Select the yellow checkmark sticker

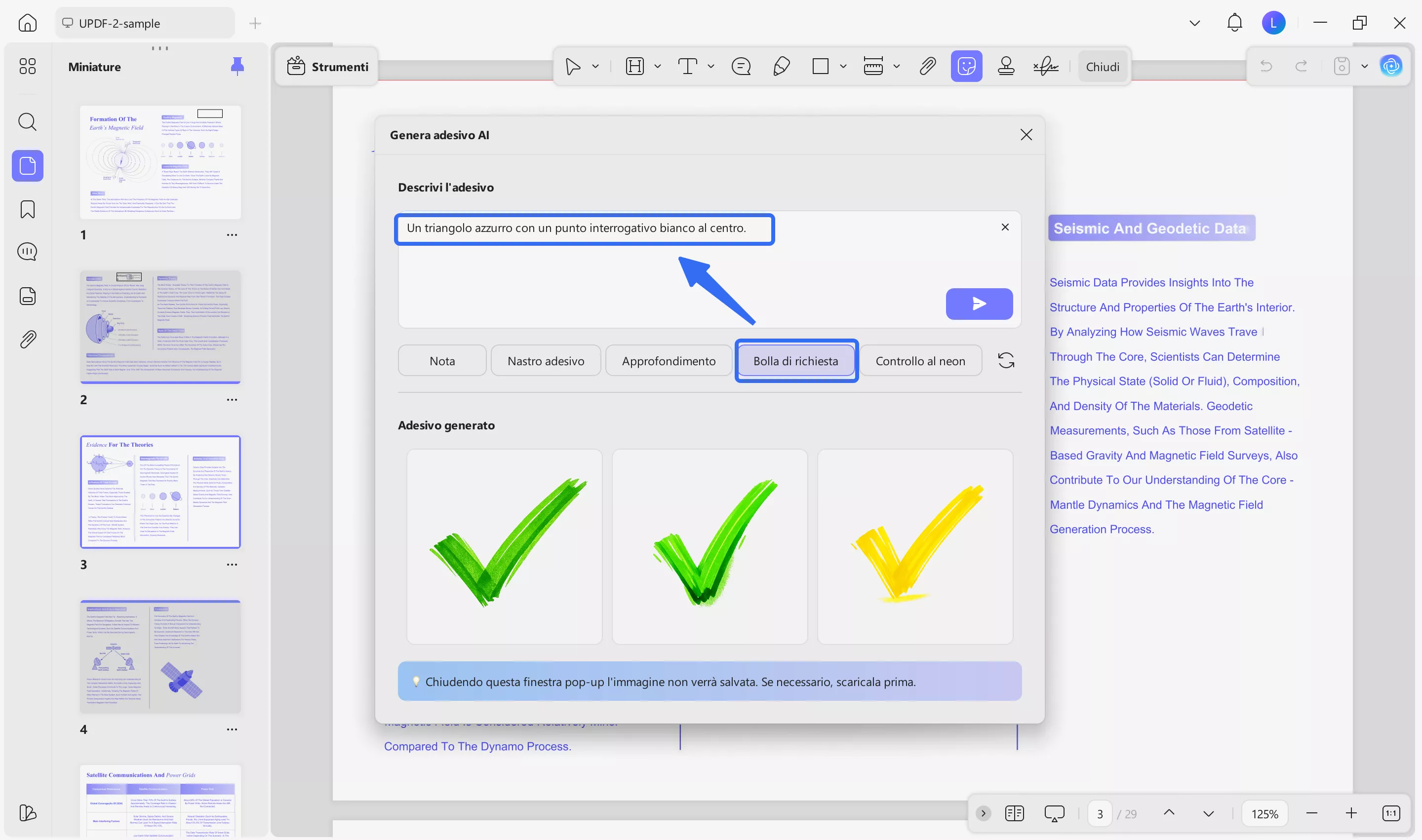pyautogui.click(x=914, y=546)
